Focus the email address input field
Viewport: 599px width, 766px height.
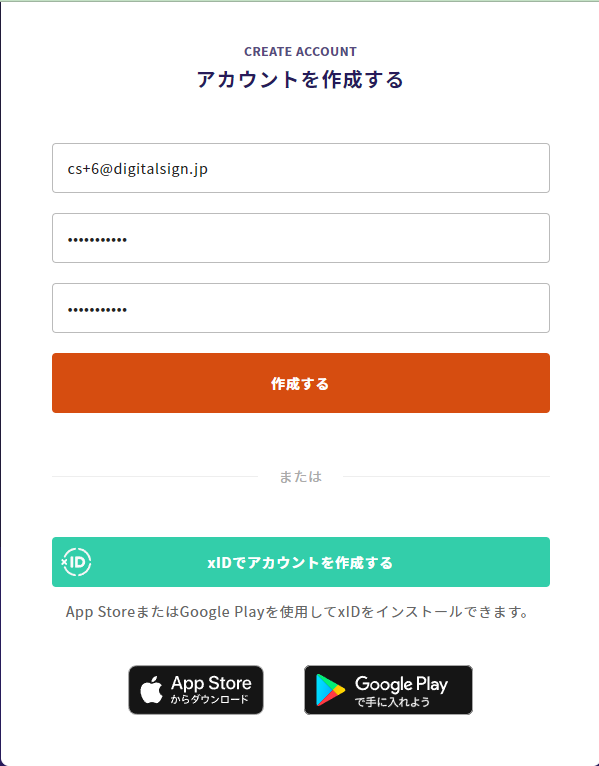[x=301, y=168]
